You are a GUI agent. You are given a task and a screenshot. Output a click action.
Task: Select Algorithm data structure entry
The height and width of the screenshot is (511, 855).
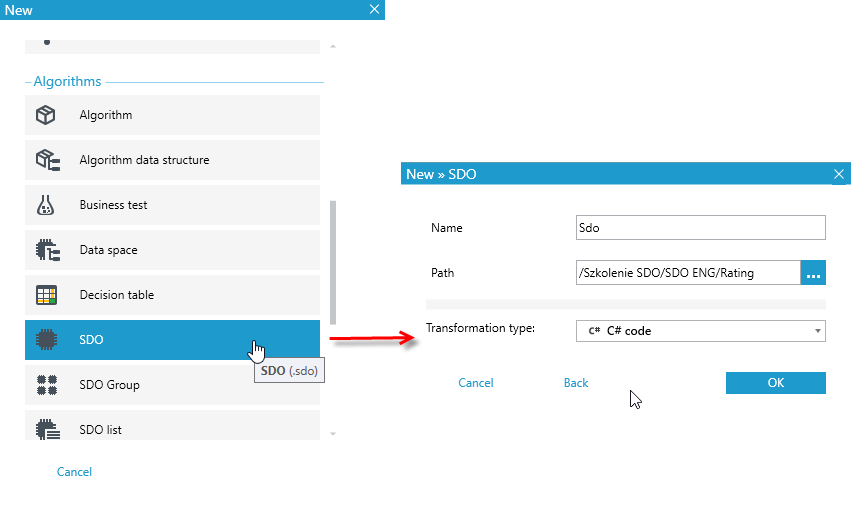172,160
